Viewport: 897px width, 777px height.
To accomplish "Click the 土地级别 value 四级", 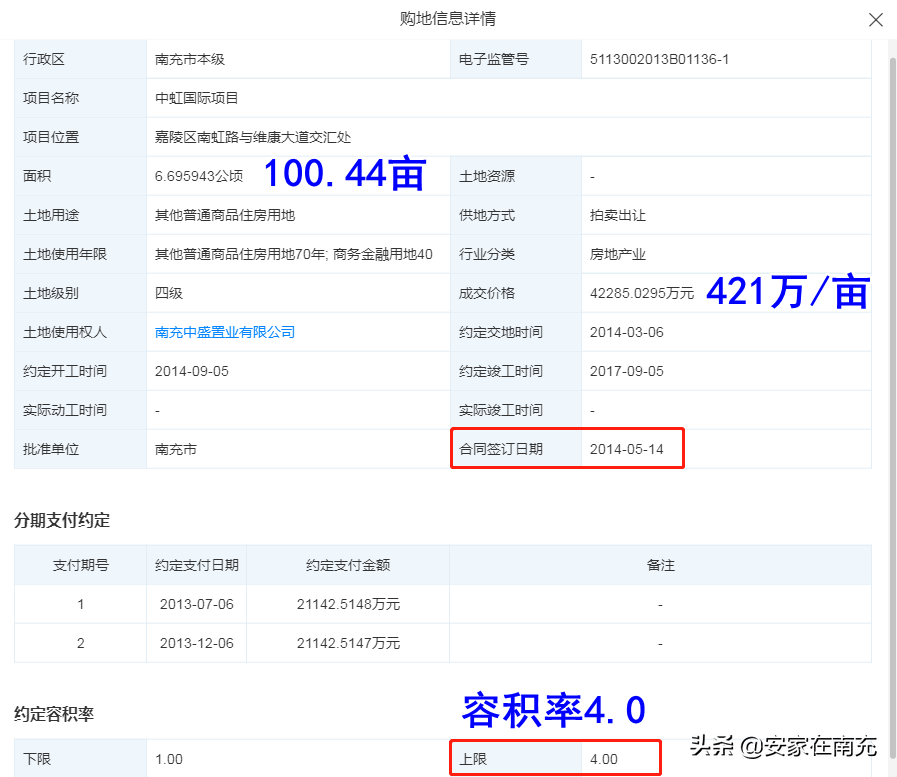I will pyautogui.click(x=169, y=293).
